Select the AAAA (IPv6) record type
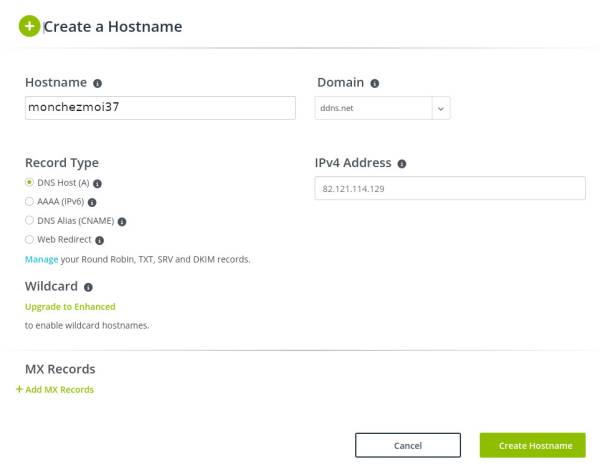The width and height of the screenshot is (600, 467). pyautogui.click(x=29, y=202)
